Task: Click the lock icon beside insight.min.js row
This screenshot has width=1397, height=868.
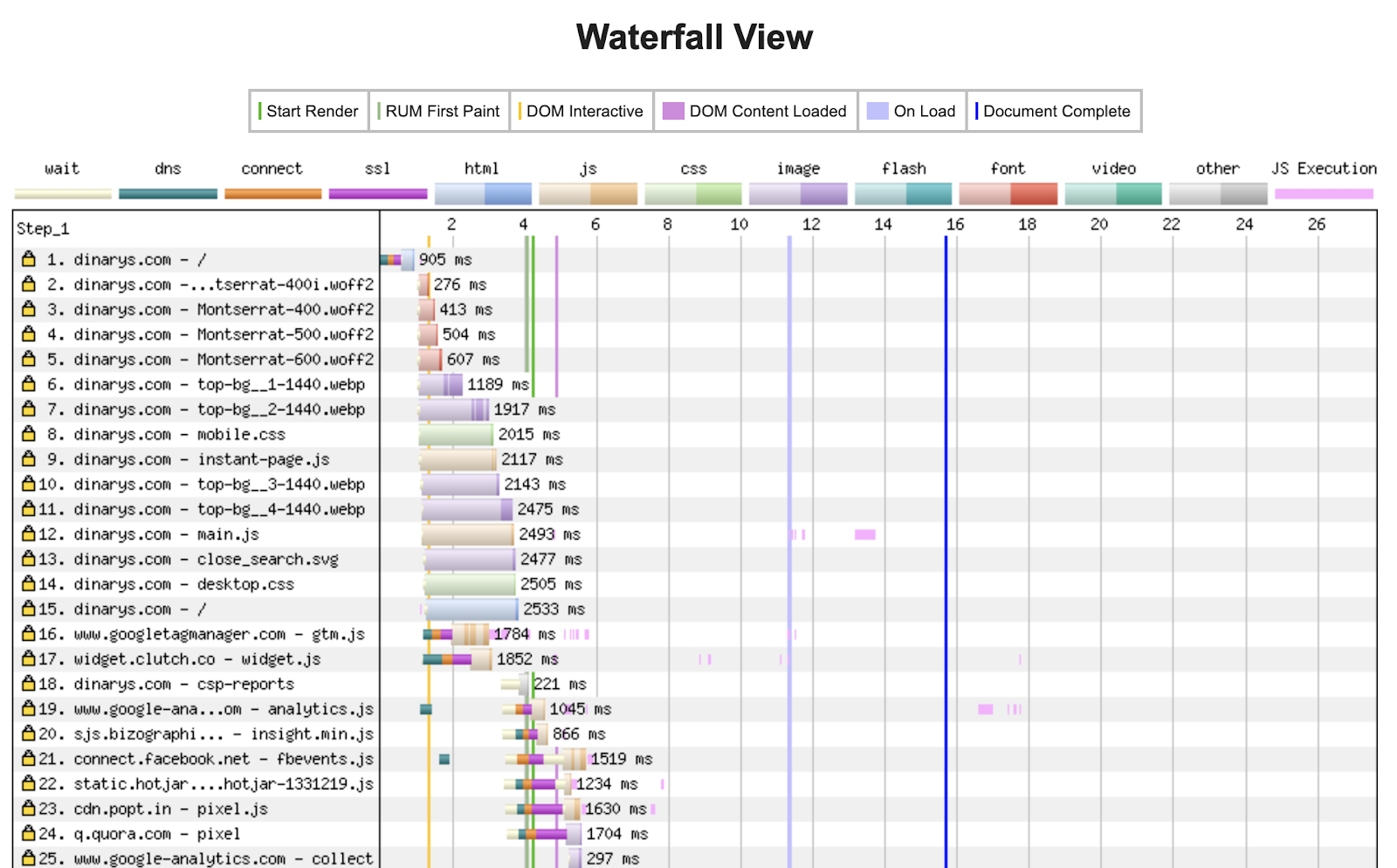Action: point(29,733)
